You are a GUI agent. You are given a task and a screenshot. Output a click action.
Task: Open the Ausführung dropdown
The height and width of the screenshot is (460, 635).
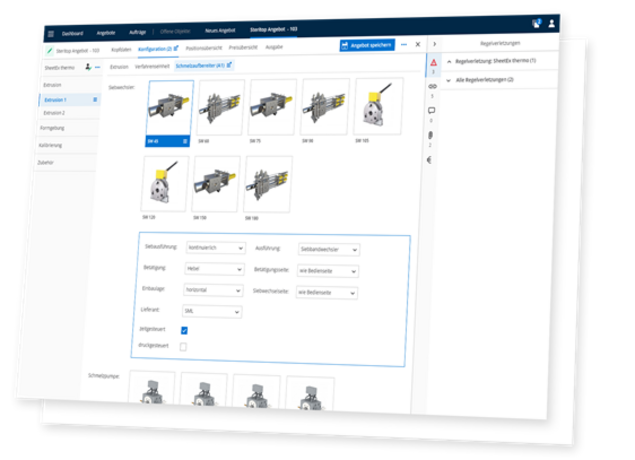pyautogui.click(x=328, y=249)
